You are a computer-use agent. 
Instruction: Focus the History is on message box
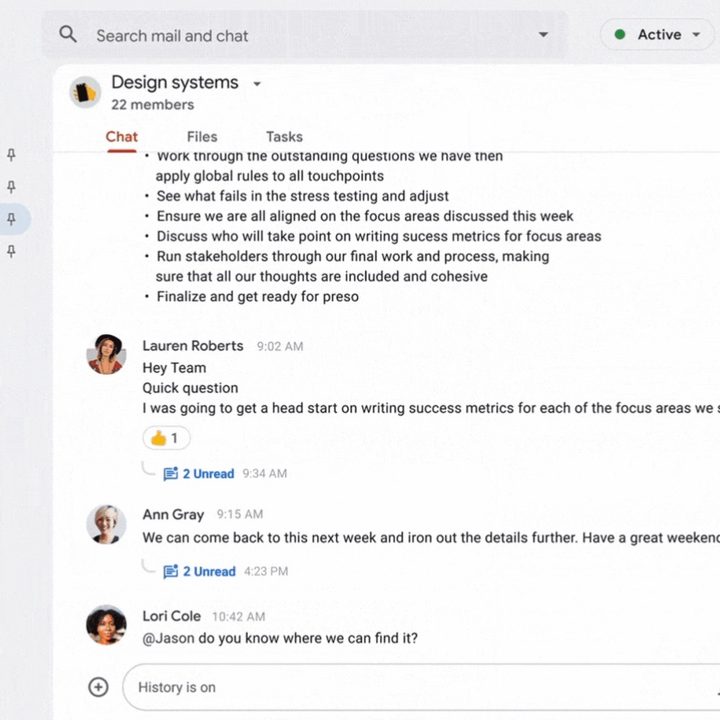(421, 687)
